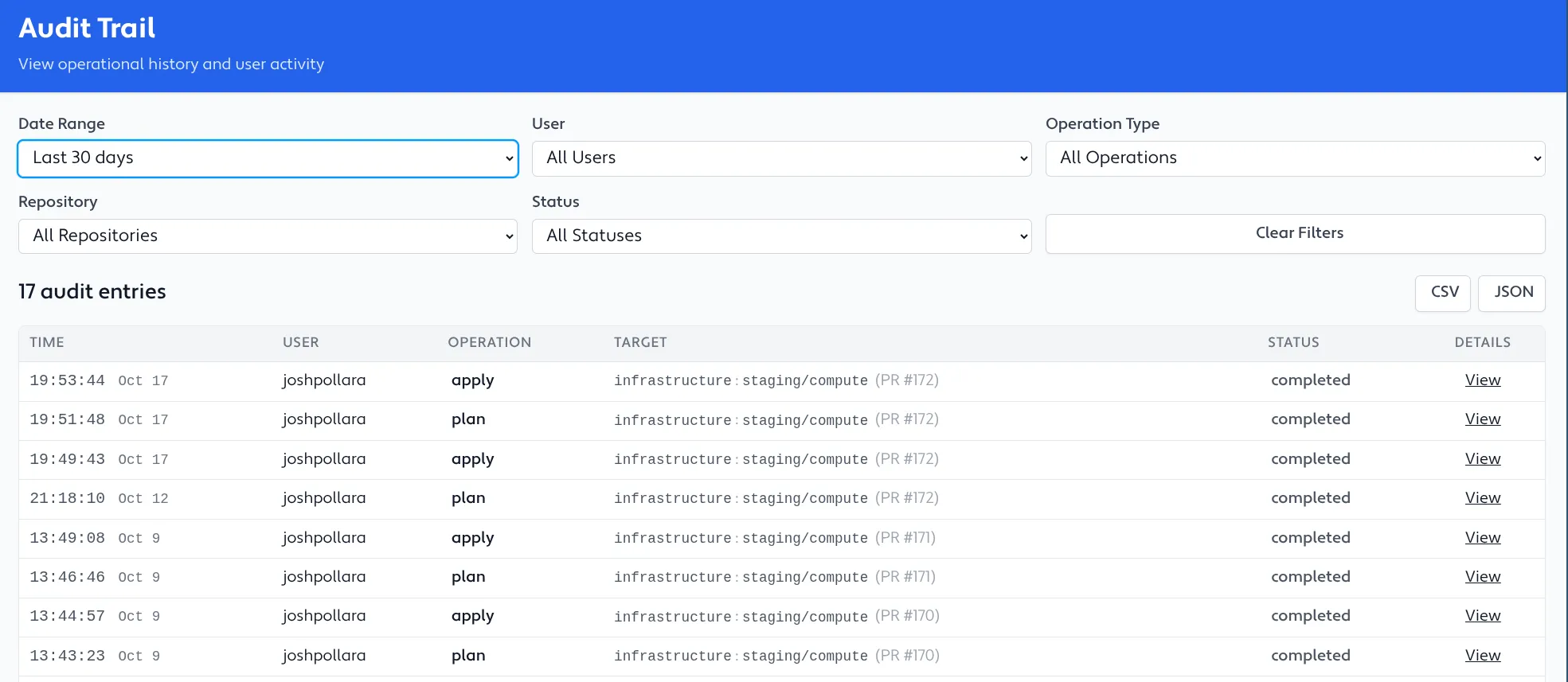View details of 19:53:44 apply entry
This screenshot has width=1568, height=682.
[1482, 380]
